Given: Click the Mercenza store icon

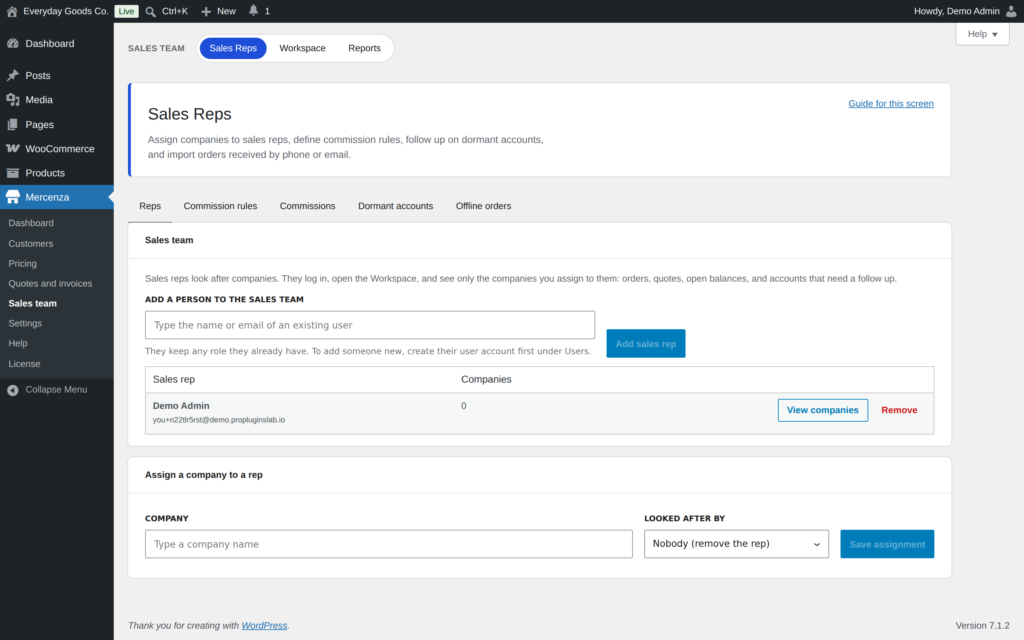Looking at the screenshot, I should [x=12, y=197].
